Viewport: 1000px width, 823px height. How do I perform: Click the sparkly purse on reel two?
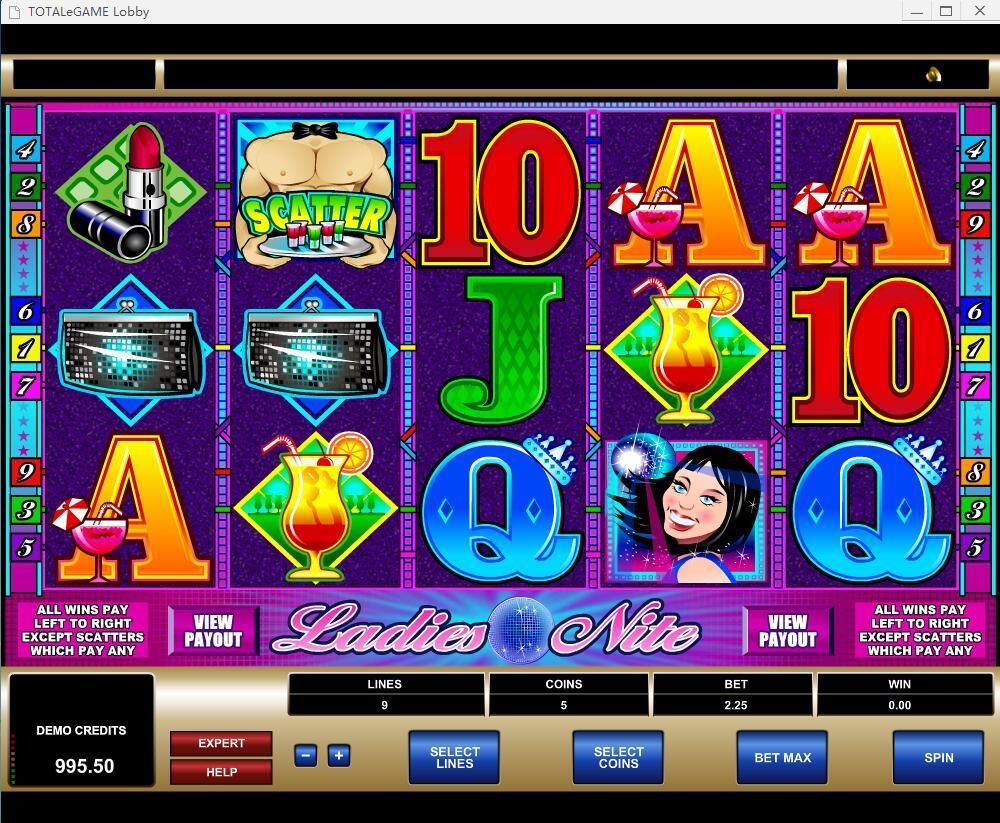316,351
